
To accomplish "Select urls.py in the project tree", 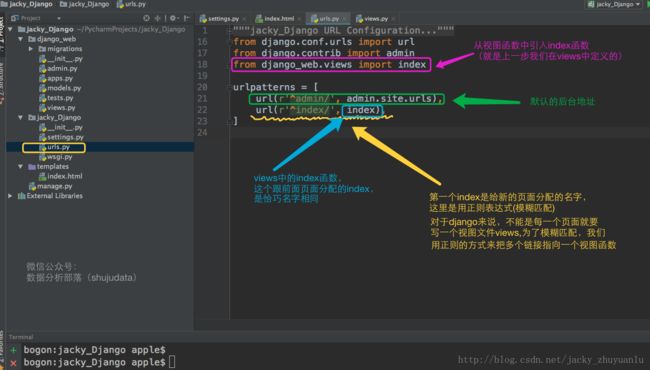I will click(x=58, y=147).
